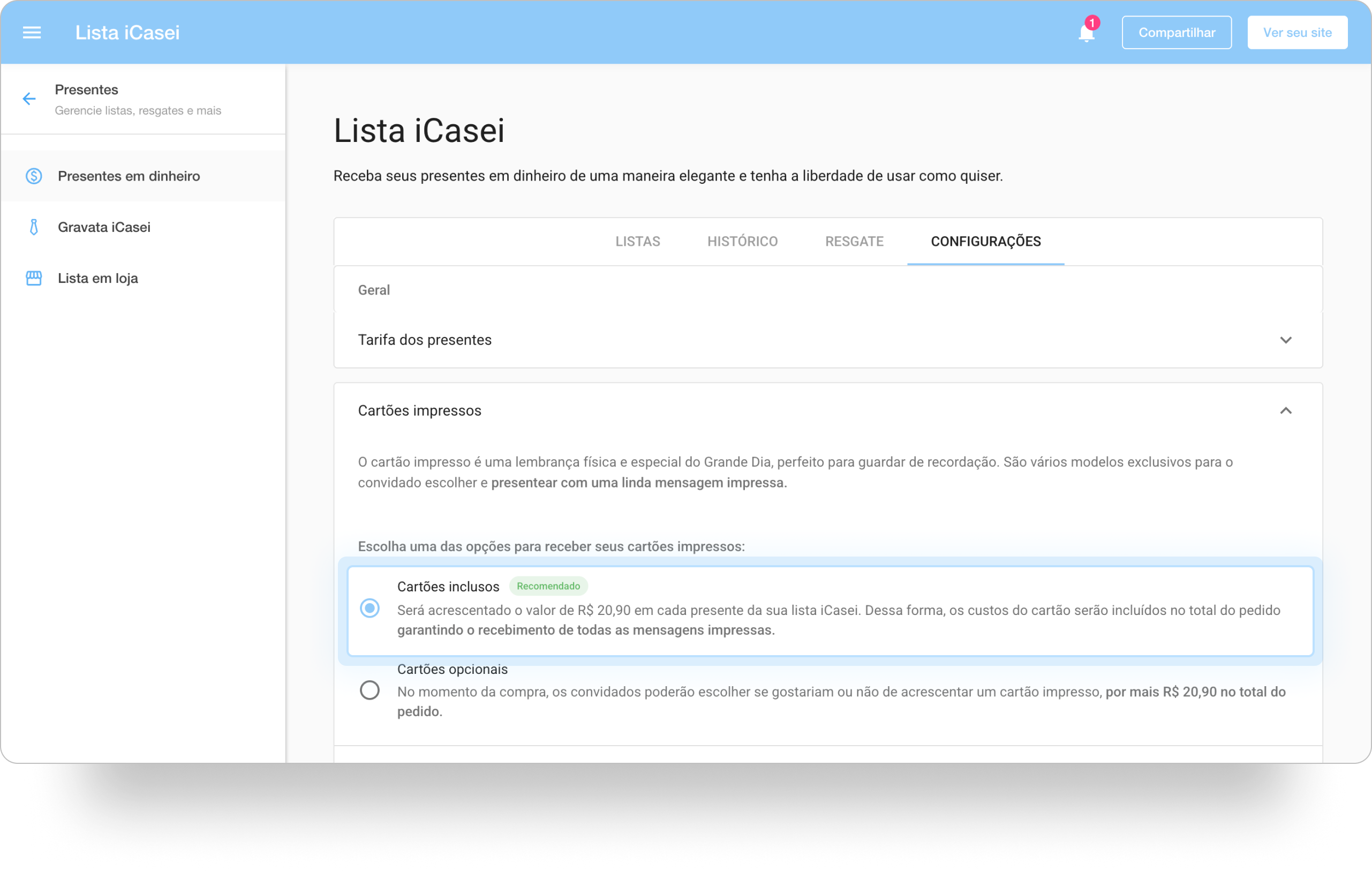This screenshot has height=871, width=1372.
Task: Click the back arrow next to Presentes
Action: coord(28,99)
